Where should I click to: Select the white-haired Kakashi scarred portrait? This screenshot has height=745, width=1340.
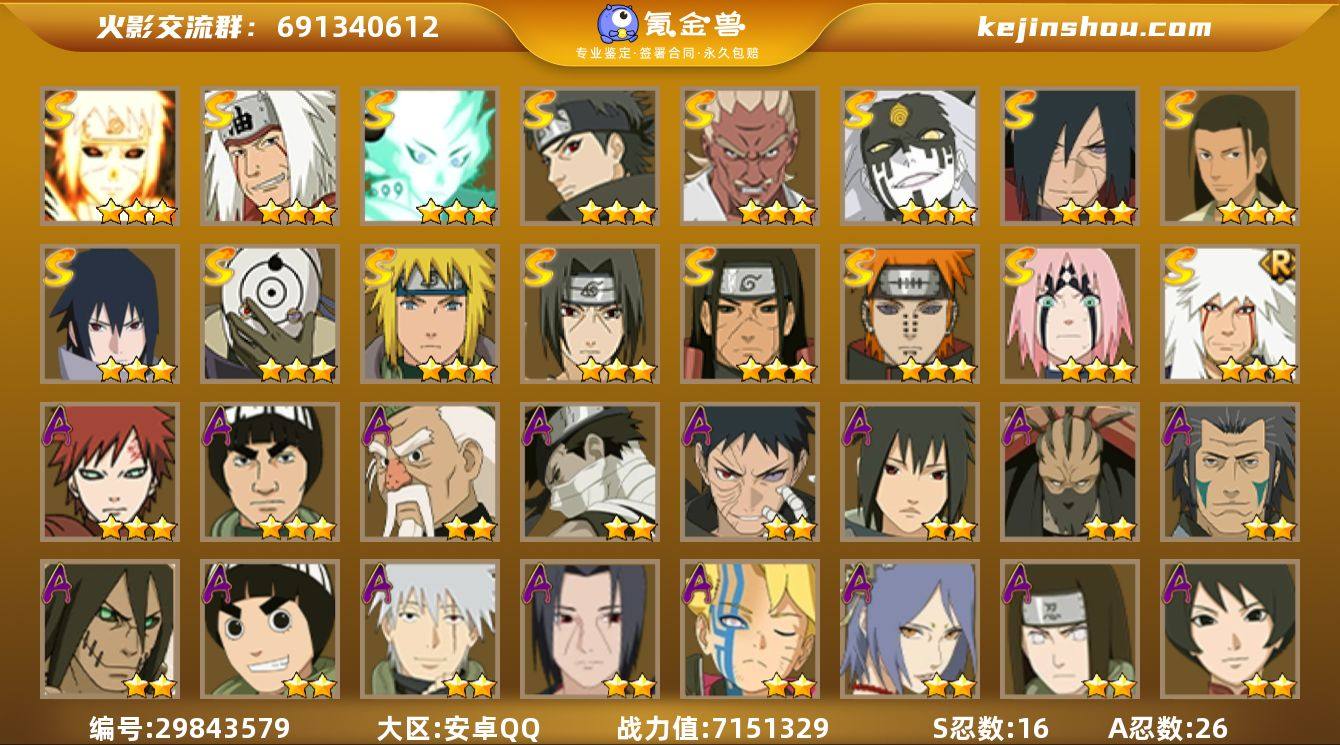pos(429,629)
